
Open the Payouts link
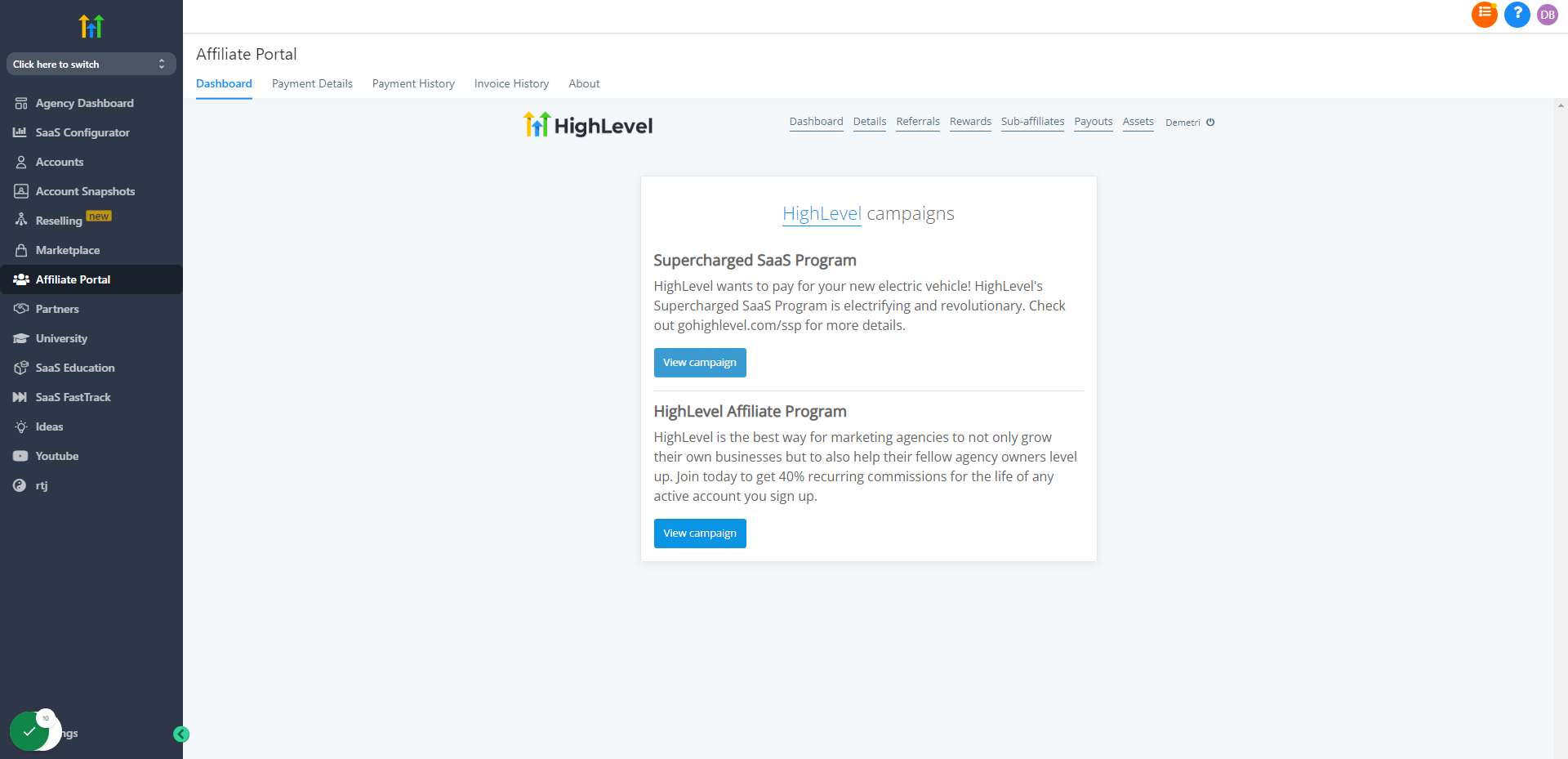point(1094,122)
